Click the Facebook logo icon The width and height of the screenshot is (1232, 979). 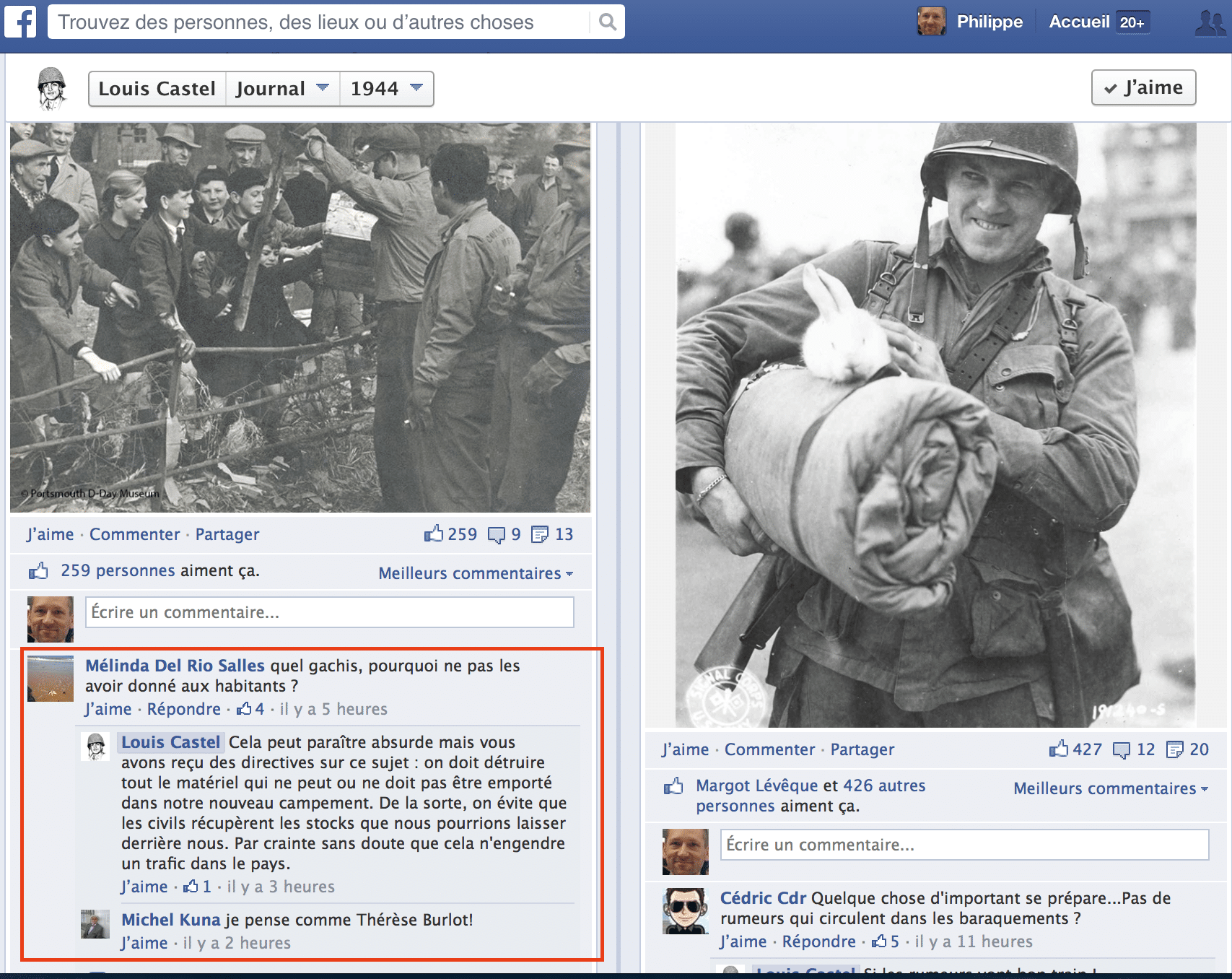[x=20, y=21]
